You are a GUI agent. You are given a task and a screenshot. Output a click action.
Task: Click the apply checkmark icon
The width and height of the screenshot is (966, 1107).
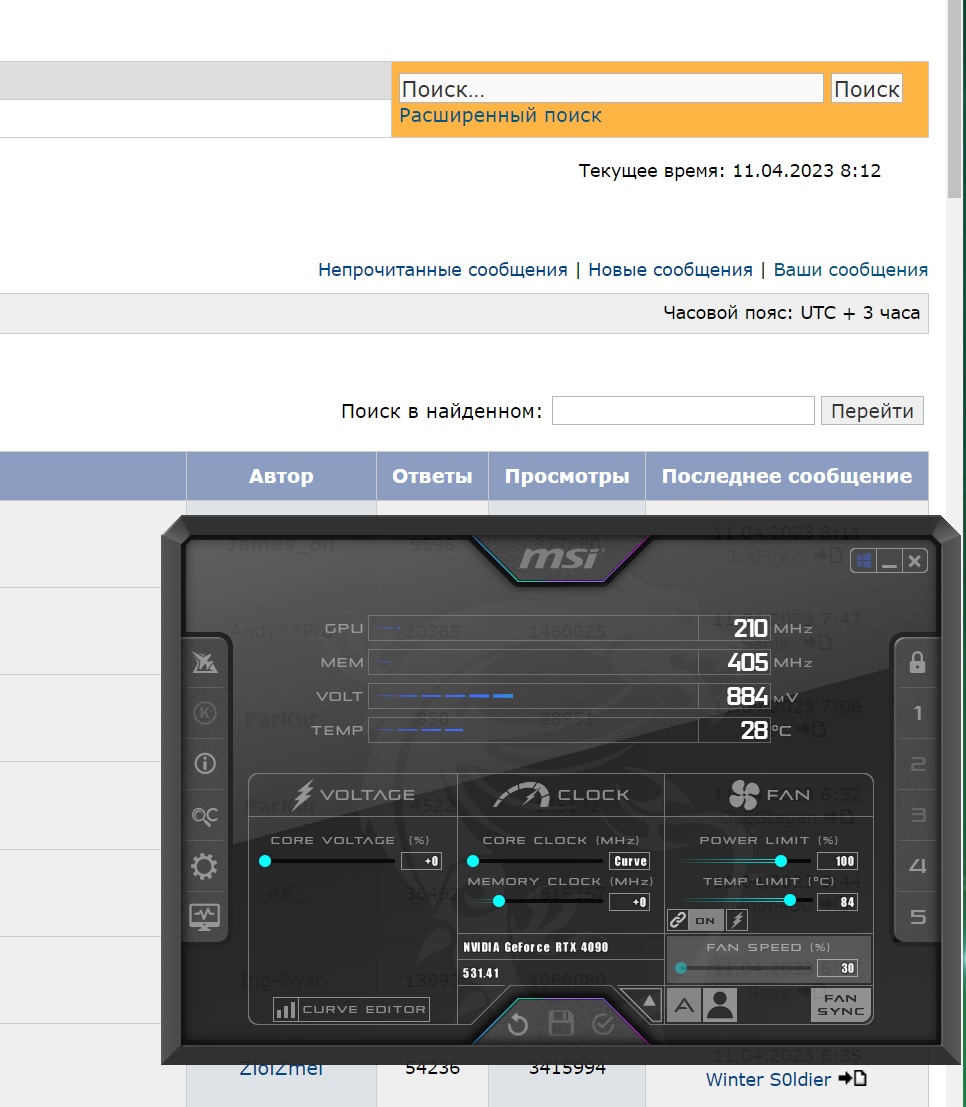[x=603, y=1024]
